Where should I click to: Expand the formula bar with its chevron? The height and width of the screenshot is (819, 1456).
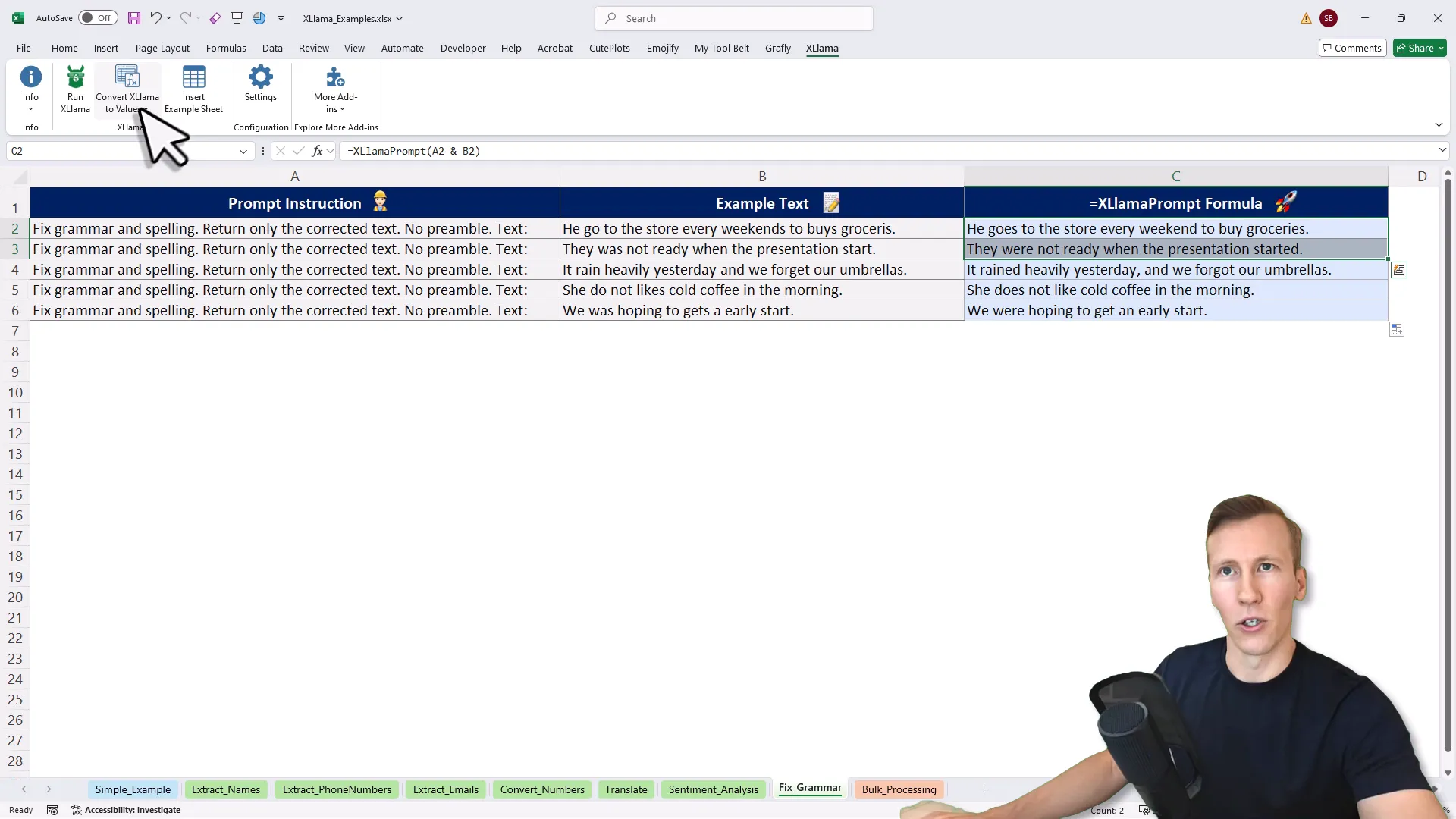[1443, 150]
